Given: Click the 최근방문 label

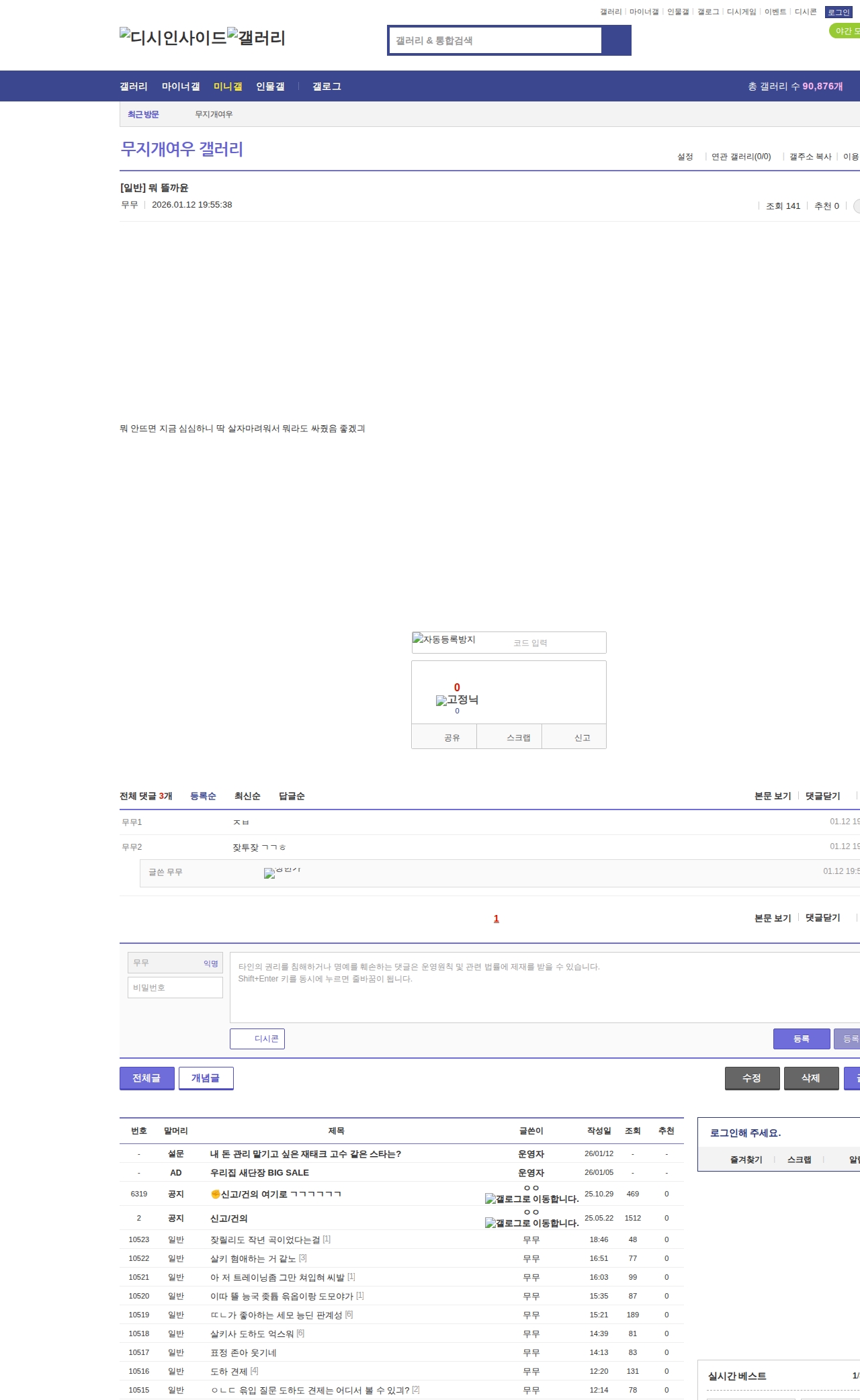Looking at the screenshot, I should (143, 114).
